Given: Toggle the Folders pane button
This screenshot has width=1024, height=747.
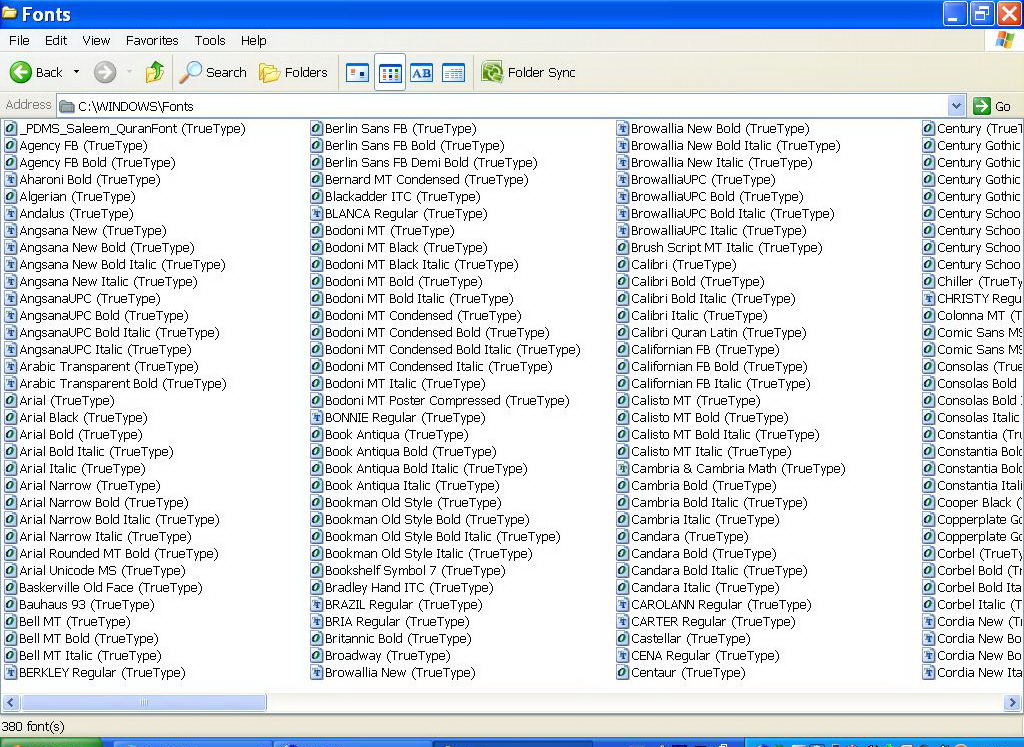Looking at the screenshot, I should (293, 72).
